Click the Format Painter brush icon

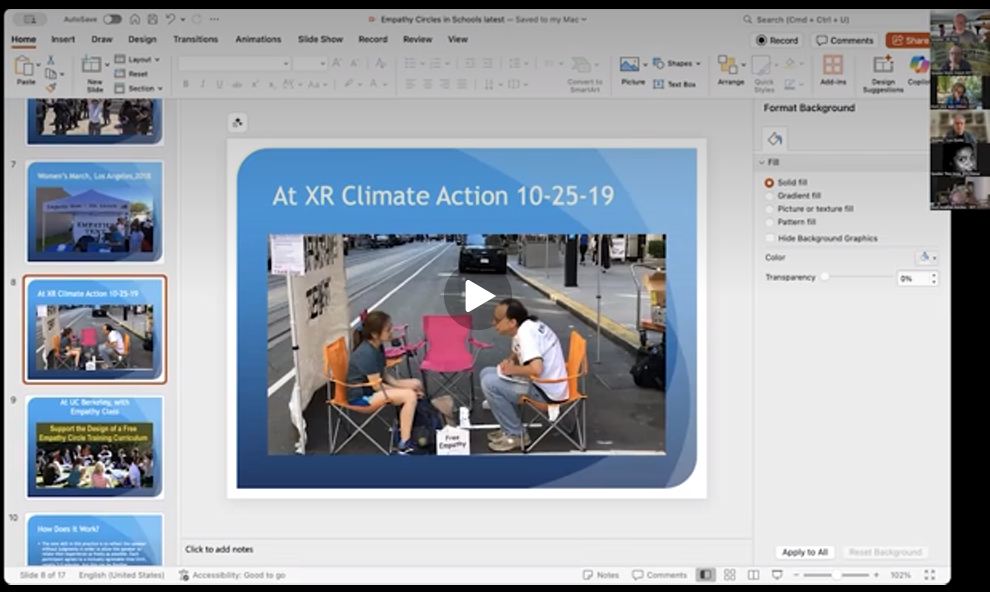(51, 87)
